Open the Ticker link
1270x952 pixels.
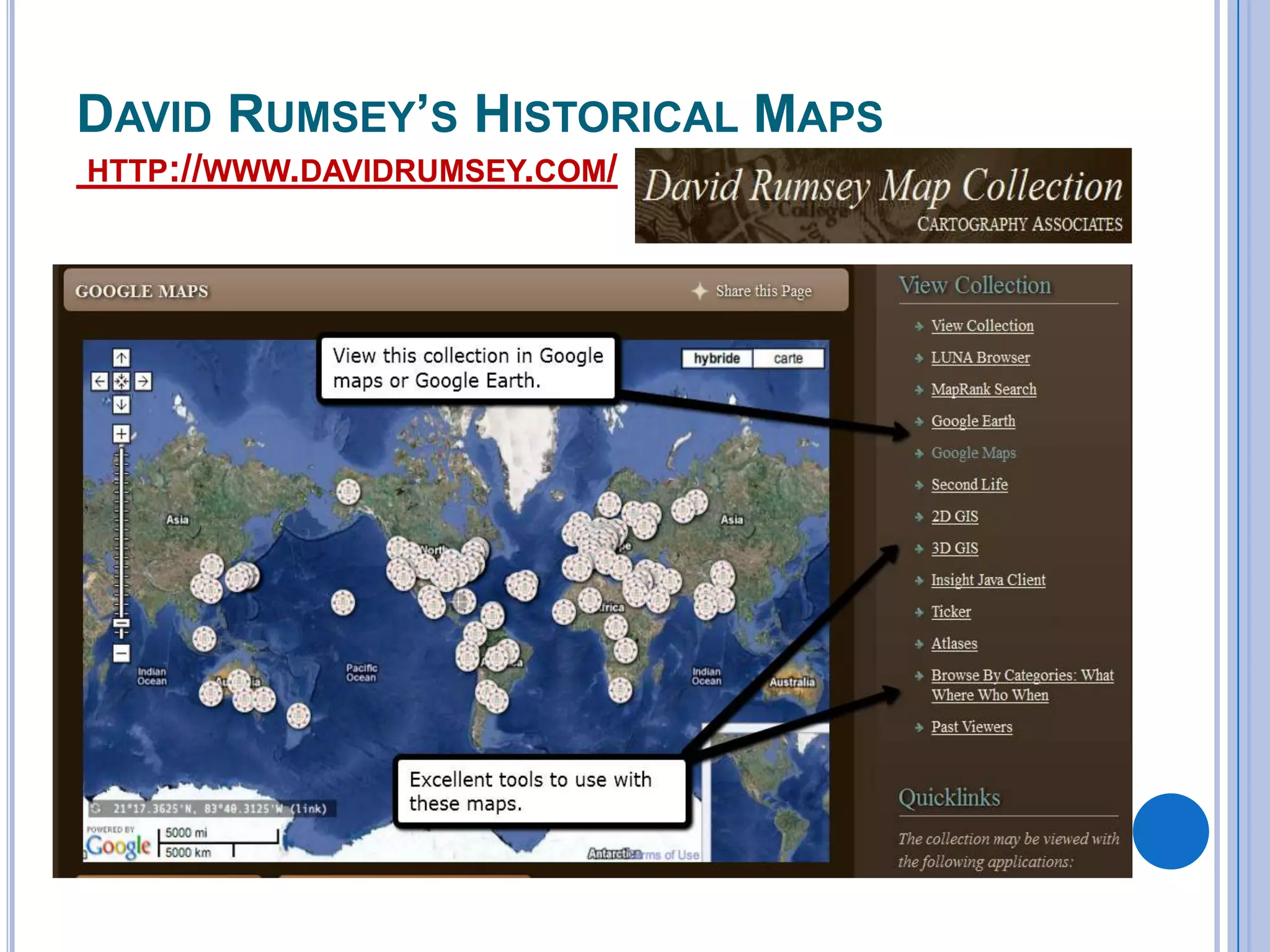(x=951, y=612)
